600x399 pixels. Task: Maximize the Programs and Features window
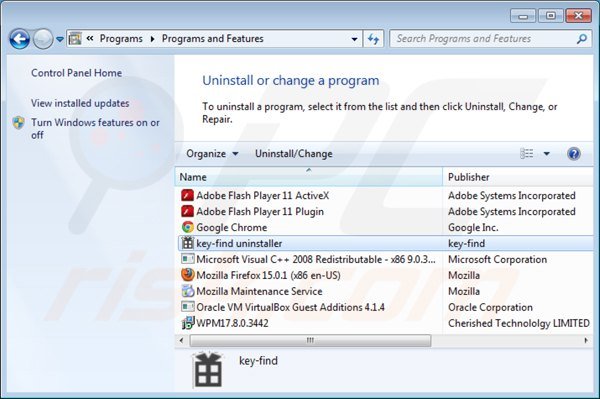coord(550,16)
